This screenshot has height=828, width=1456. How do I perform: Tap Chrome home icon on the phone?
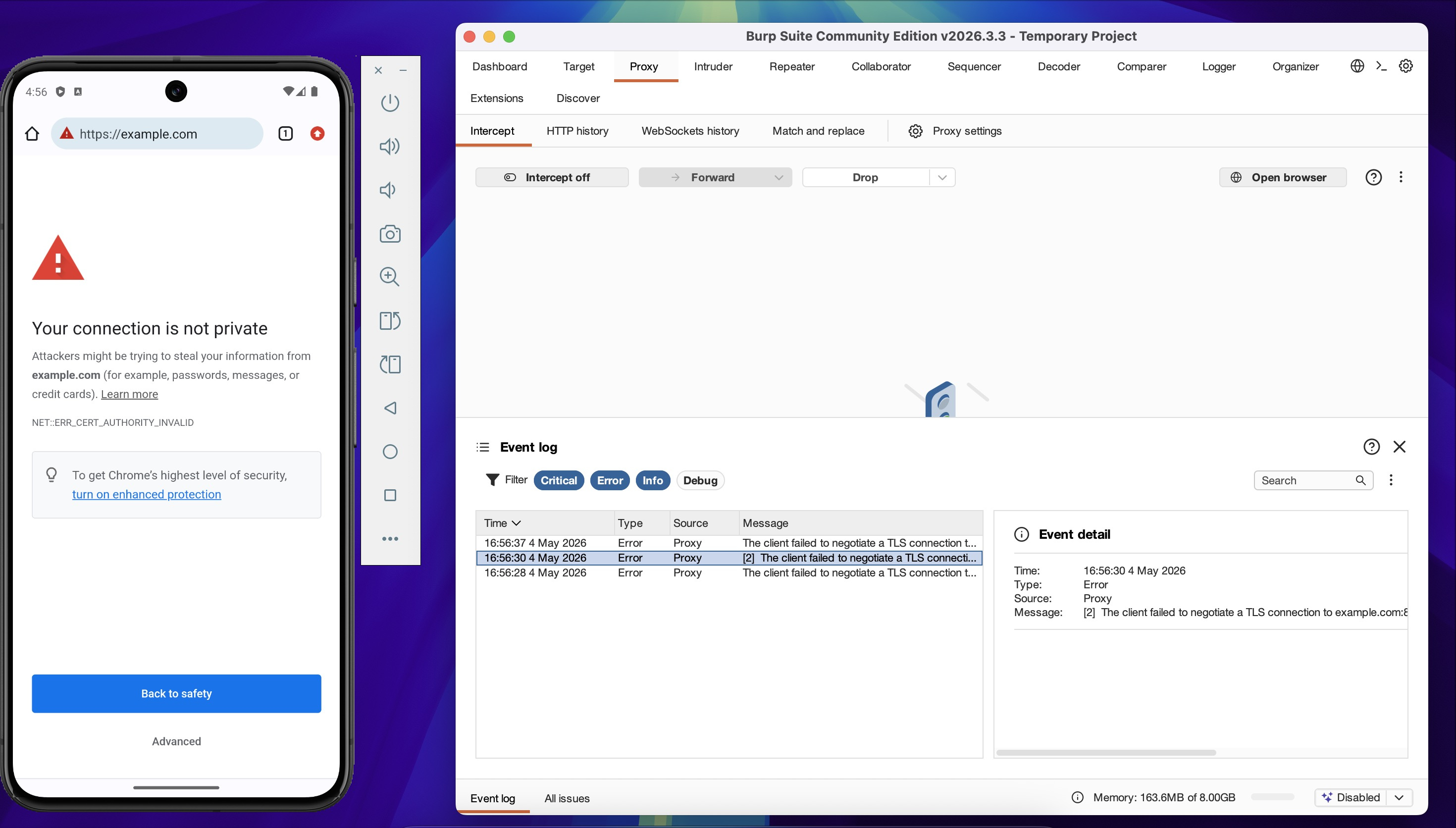tap(32, 134)
